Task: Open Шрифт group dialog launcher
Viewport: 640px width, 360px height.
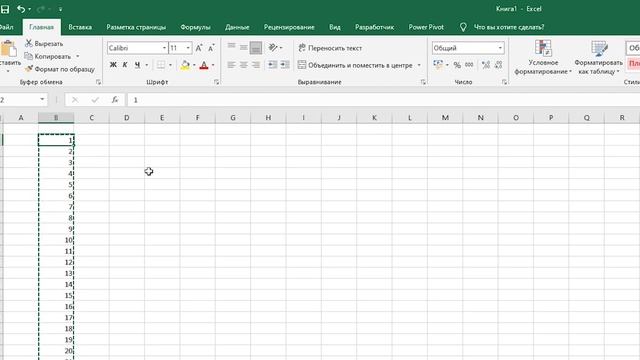Action: click(x=216, y=82)
